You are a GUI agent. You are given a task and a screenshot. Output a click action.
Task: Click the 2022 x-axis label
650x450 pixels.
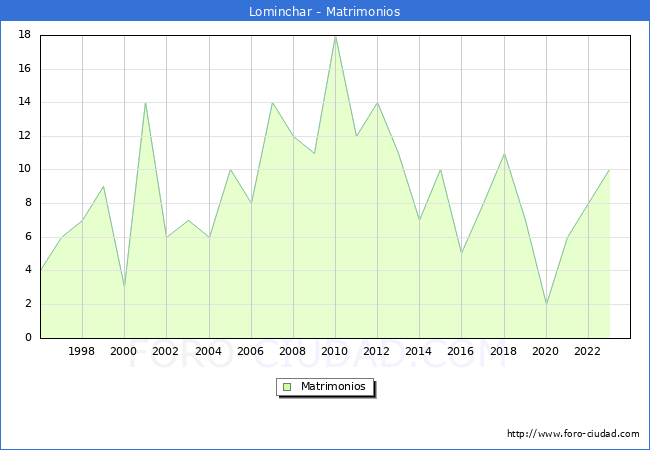pyautogui.click(x=588, y=351)
